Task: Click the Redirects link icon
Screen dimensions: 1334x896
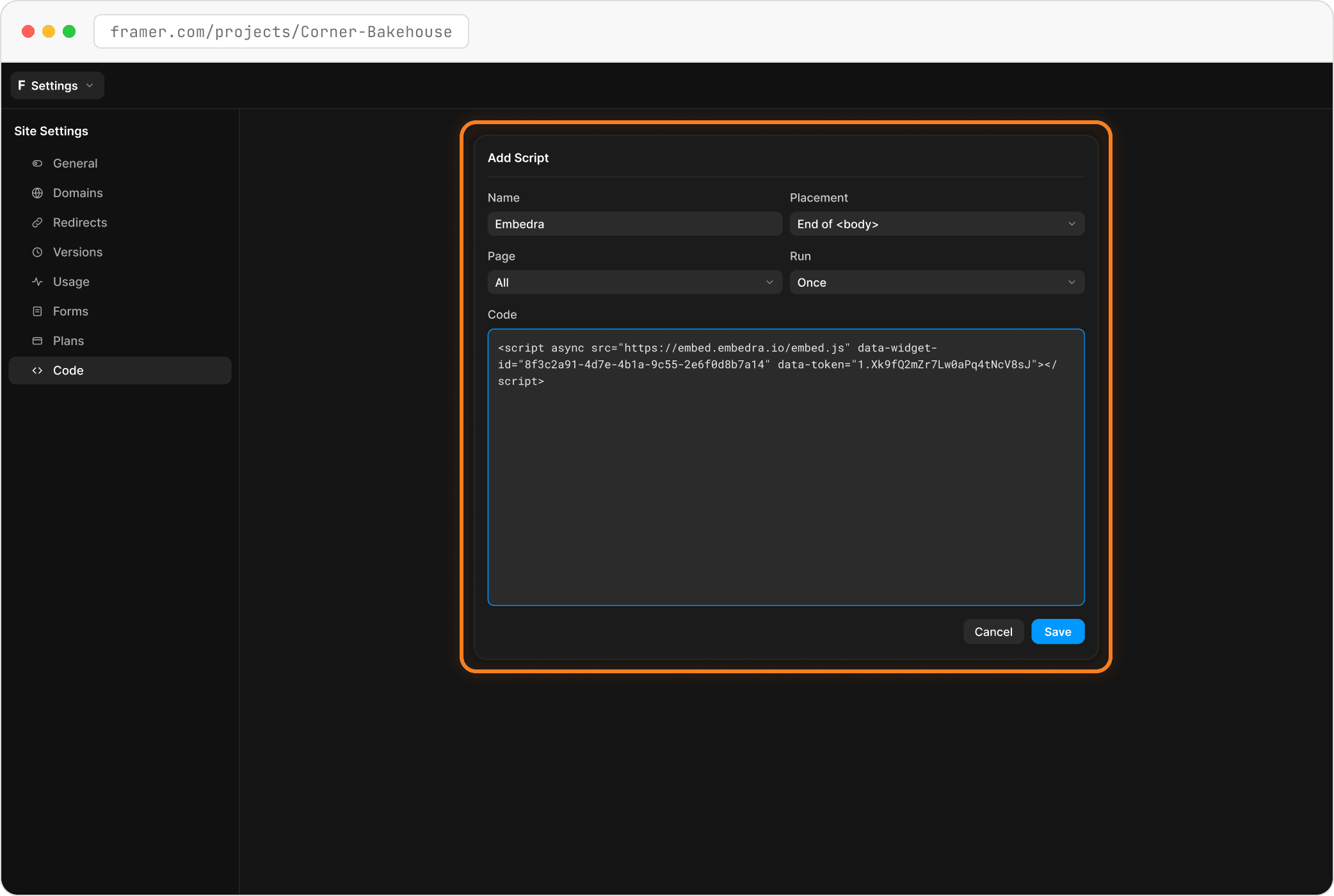Action: (x=38, y=223)
